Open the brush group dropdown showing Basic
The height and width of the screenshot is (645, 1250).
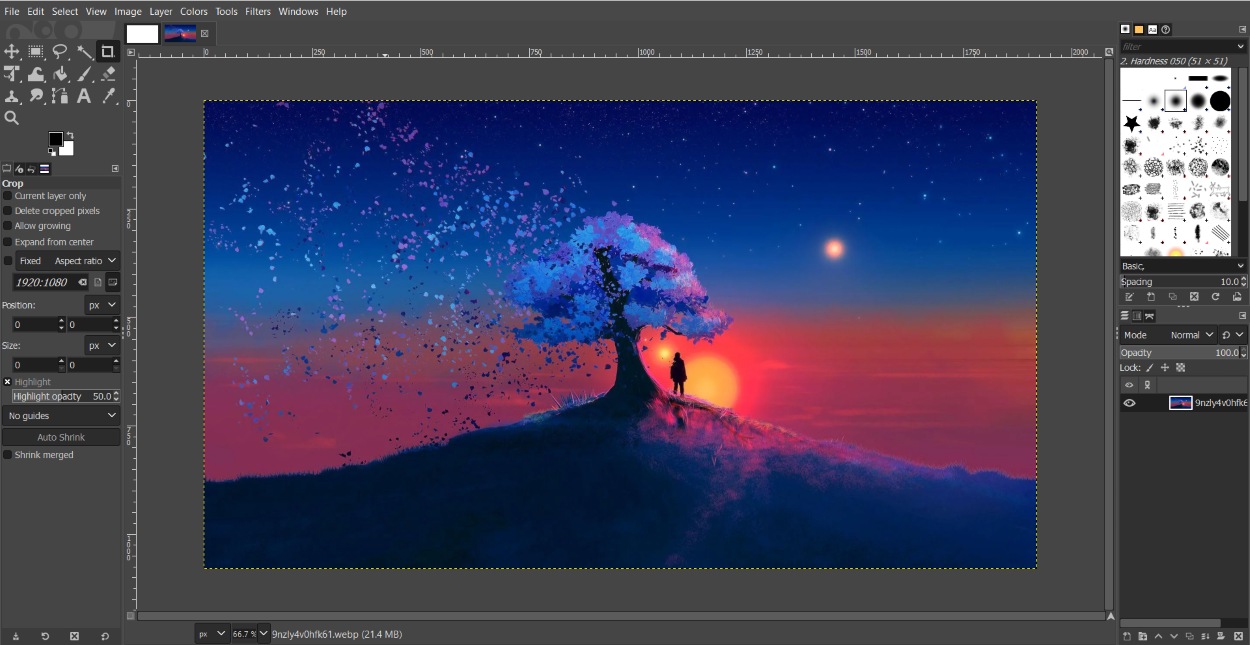[1180, 266]
